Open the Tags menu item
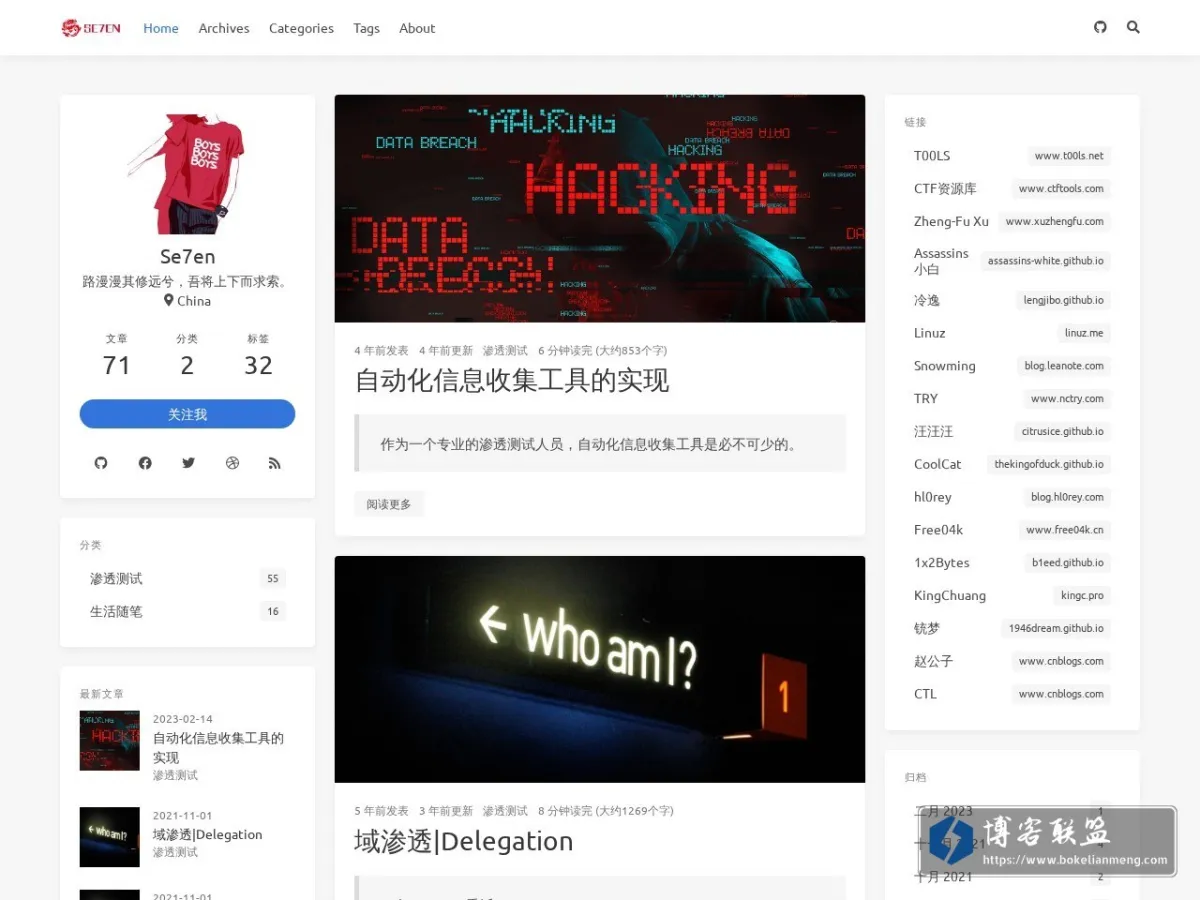The width and height of the screenshot is (1200, 900). (366, 28)
